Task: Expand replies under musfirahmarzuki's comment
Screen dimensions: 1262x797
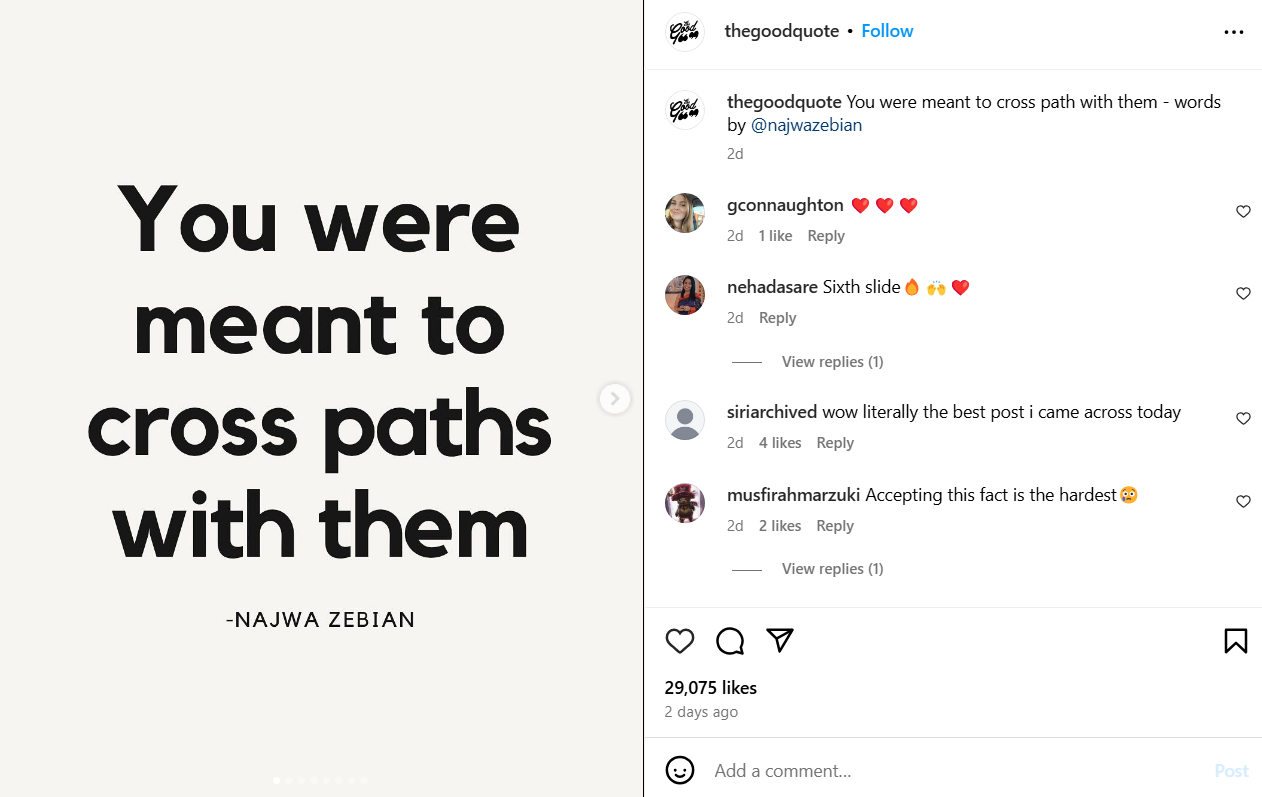Action: coord(832,569)
